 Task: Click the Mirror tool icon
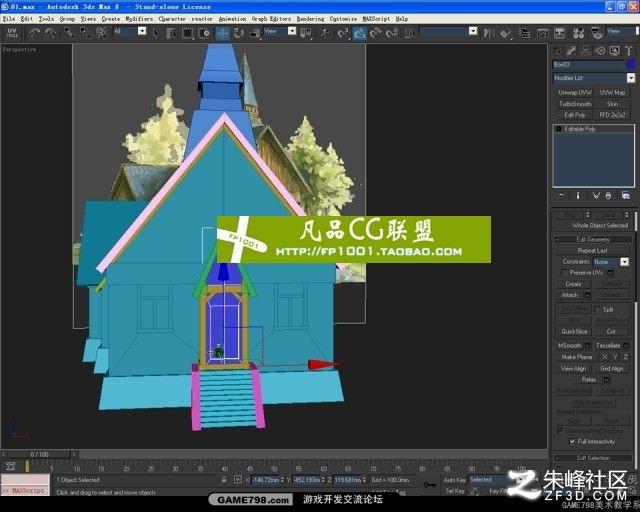pos(489,33)
